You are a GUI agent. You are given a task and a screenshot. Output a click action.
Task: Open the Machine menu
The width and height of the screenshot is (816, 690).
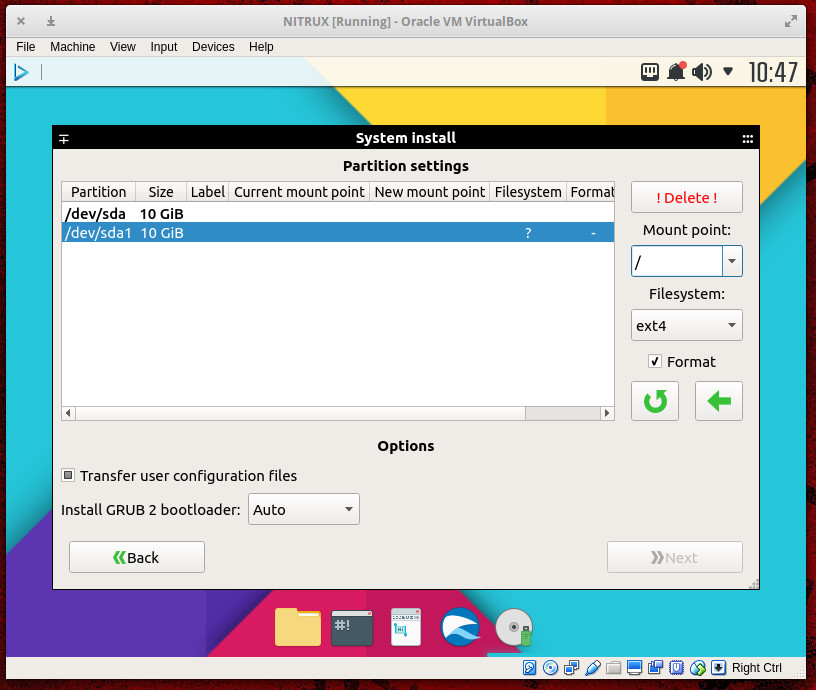tap(72, 47)
